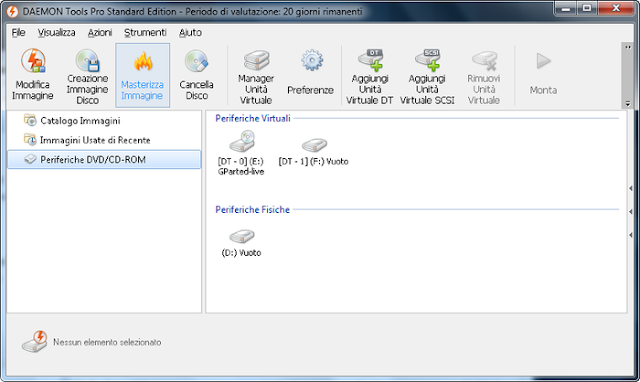Viewport: 640px width, 382px height.
Task: Maximize the DAEMON Tools window
Action: (x=587, y=8)
